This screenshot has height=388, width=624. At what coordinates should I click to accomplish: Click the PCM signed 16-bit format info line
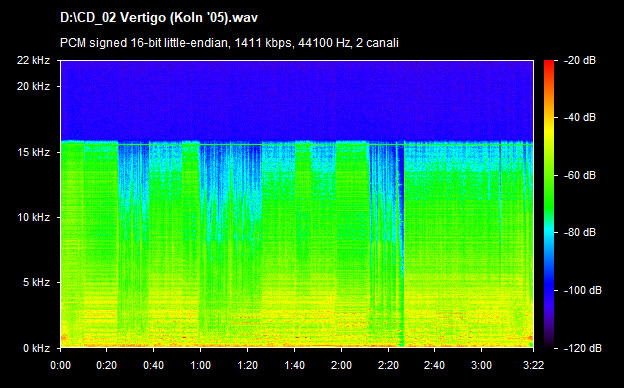pyautogui.click(x=229, y=43)
